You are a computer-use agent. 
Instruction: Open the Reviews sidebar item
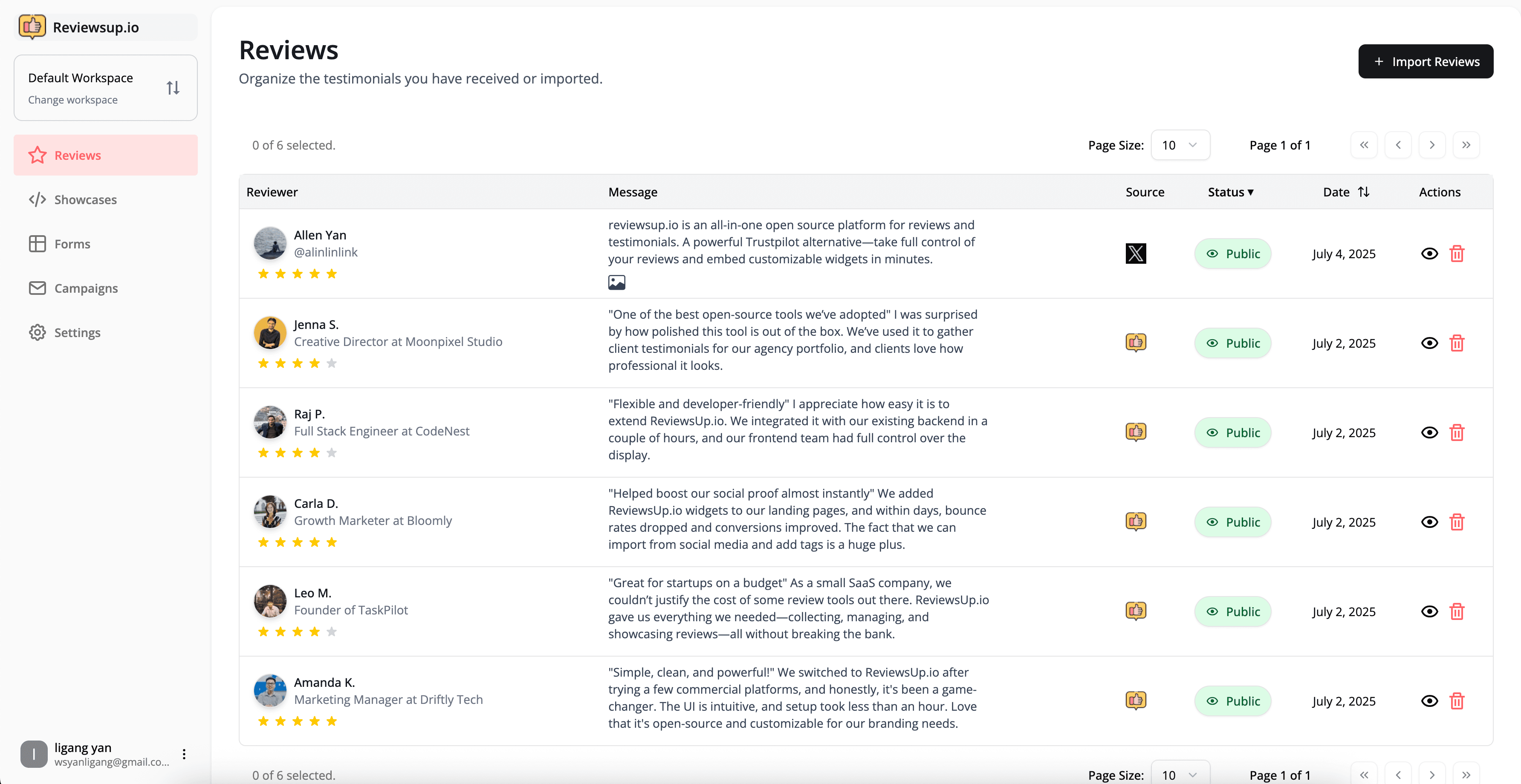pos(106,155)
